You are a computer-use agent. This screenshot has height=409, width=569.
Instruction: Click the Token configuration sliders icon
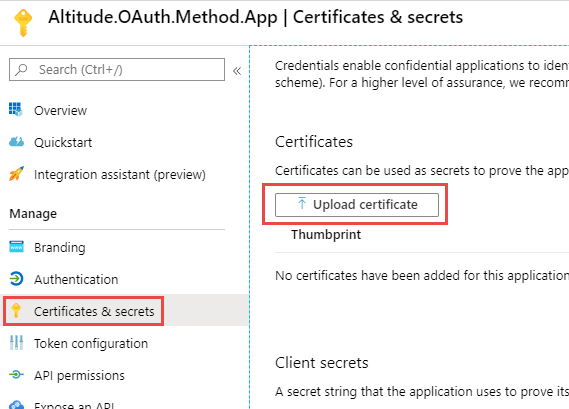point(16,343)
